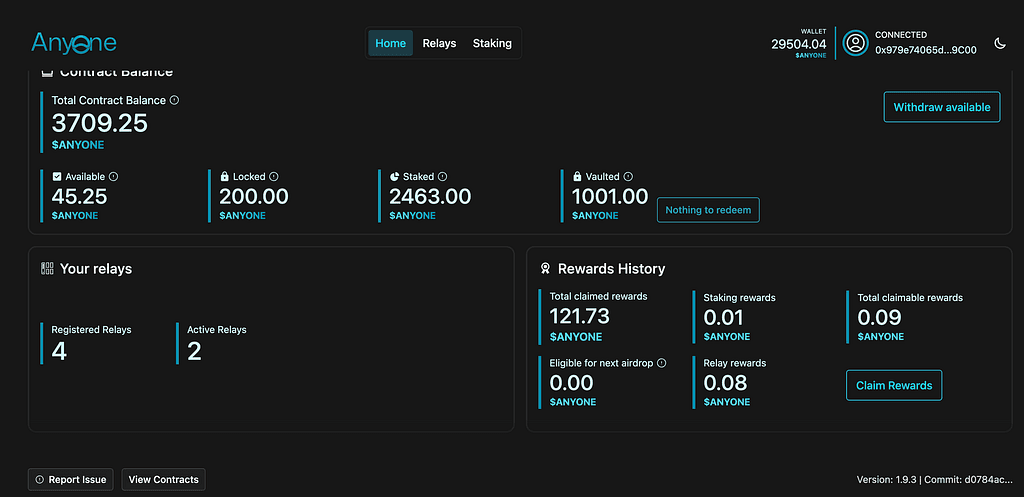Toggle dark mode moon icon
The height and width of the screenshot is (497, 1024).
click(1000, 43)
